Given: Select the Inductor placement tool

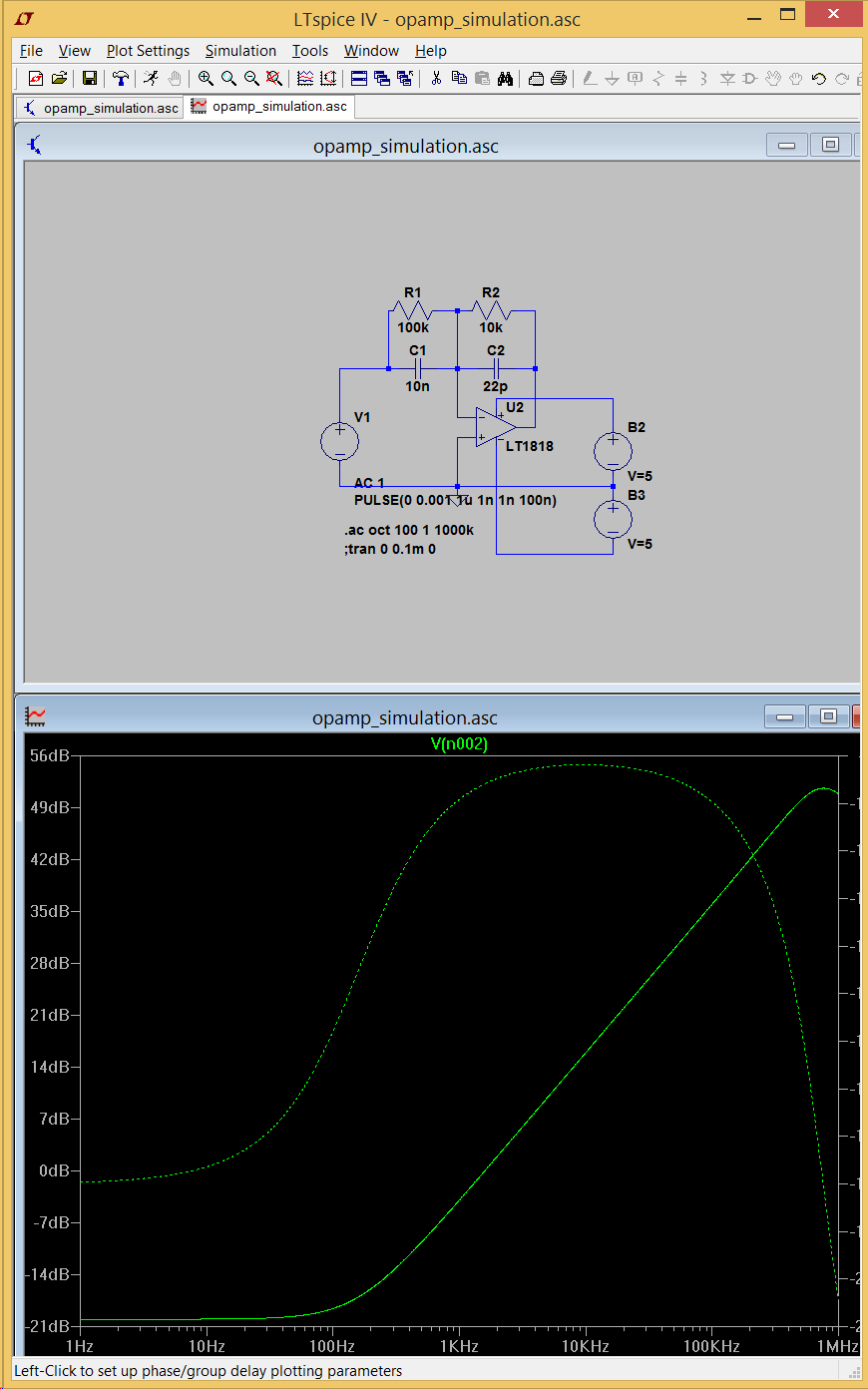Looking at the screenshot, I should pyautogui.click(x=703, y=78).
